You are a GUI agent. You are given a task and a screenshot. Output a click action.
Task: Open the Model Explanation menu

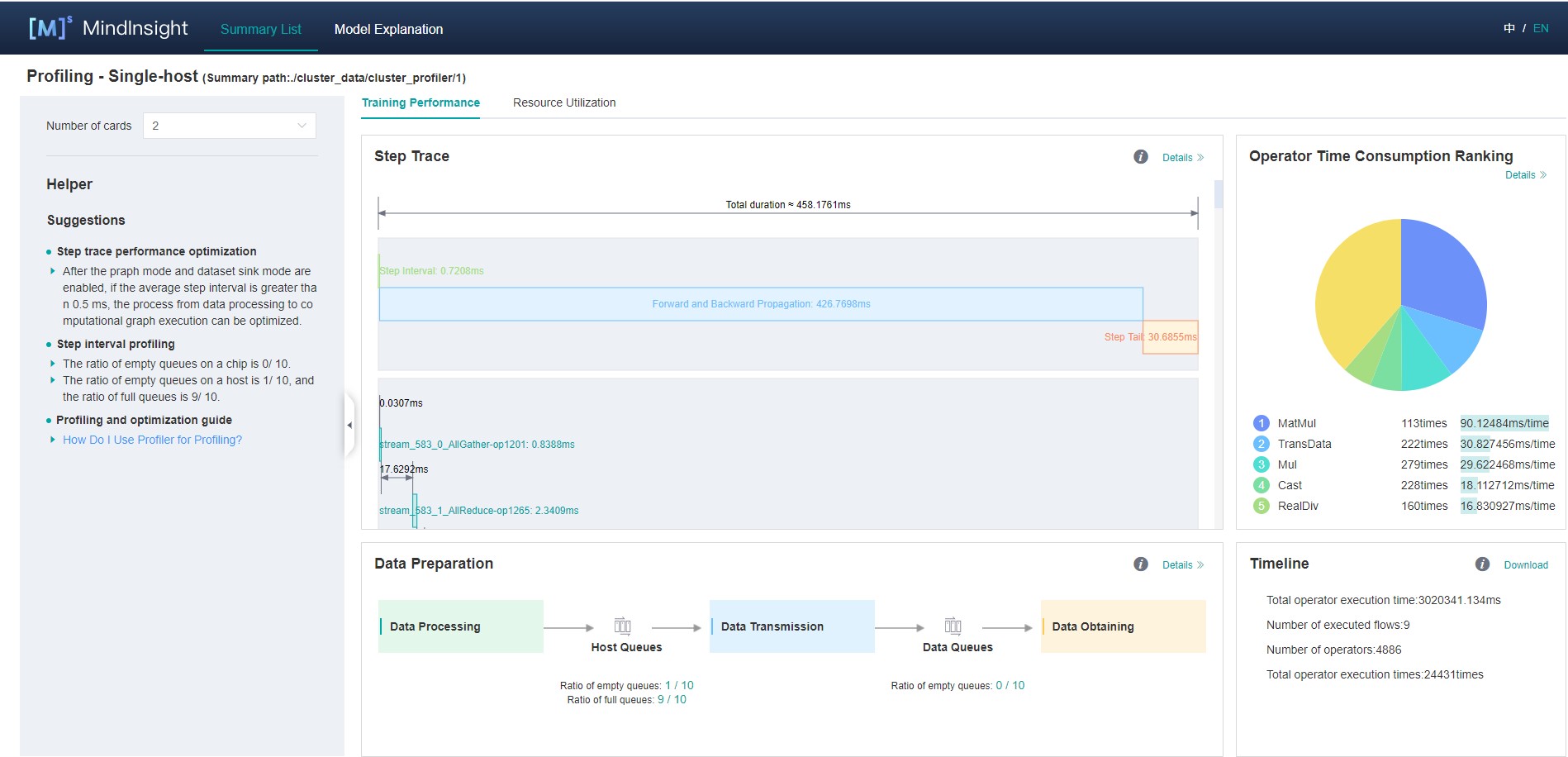point(388,29)
